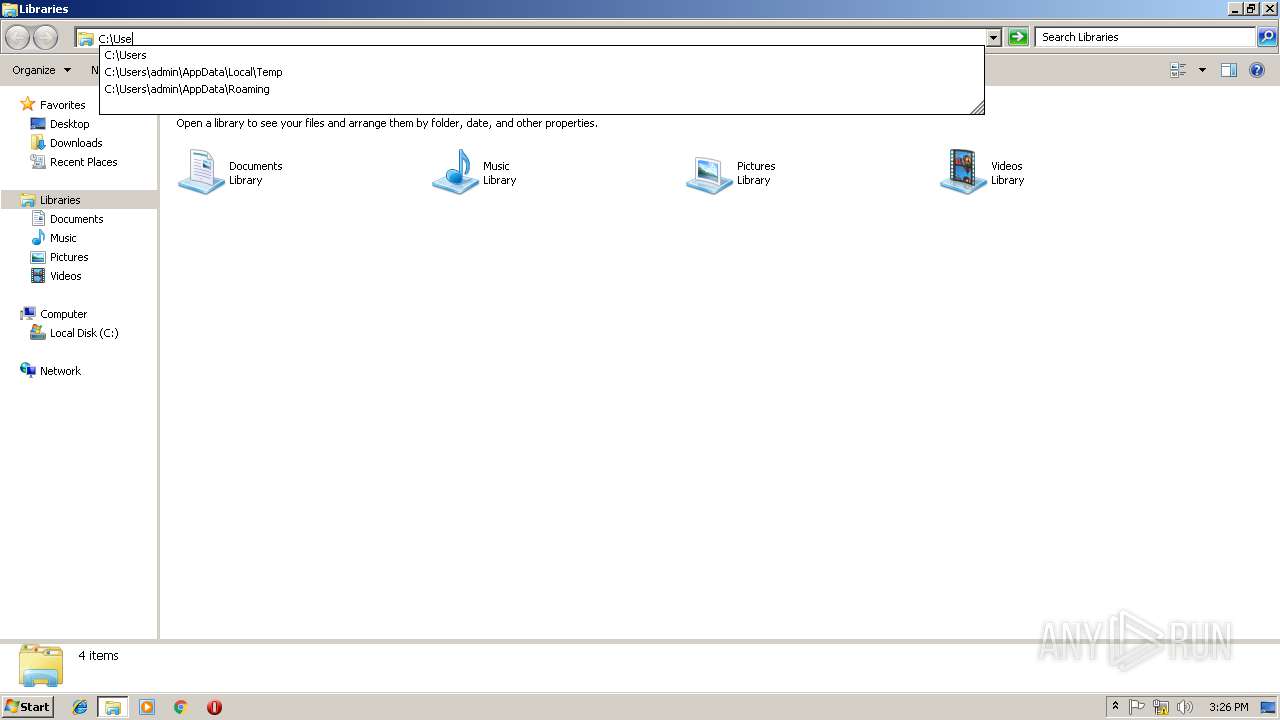Select Downloads in Favorites
The height and width of the screenshot is (720, 1280).
[76, 143]
